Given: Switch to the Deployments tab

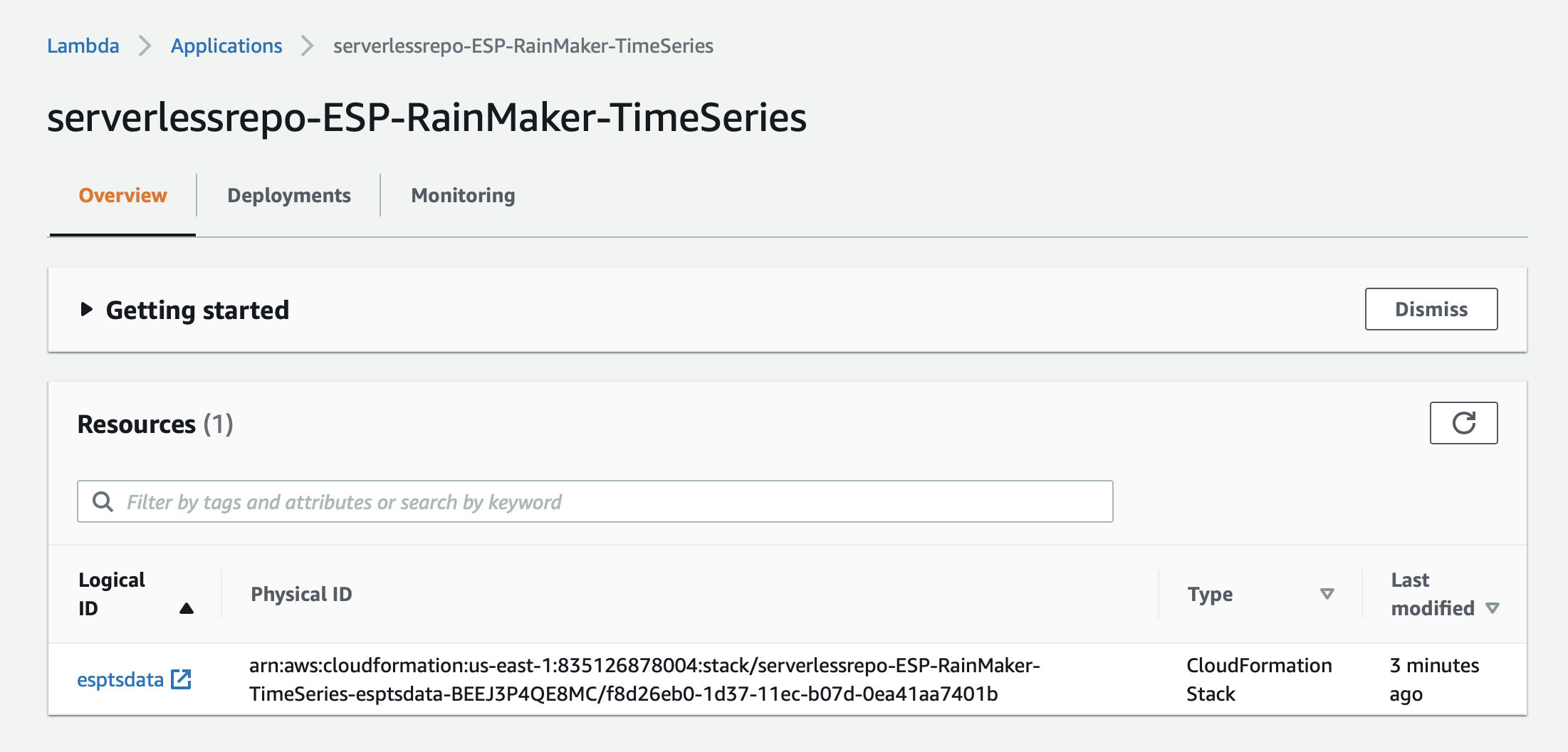Looking at the screenshot, I should click(x=288, y=195).
